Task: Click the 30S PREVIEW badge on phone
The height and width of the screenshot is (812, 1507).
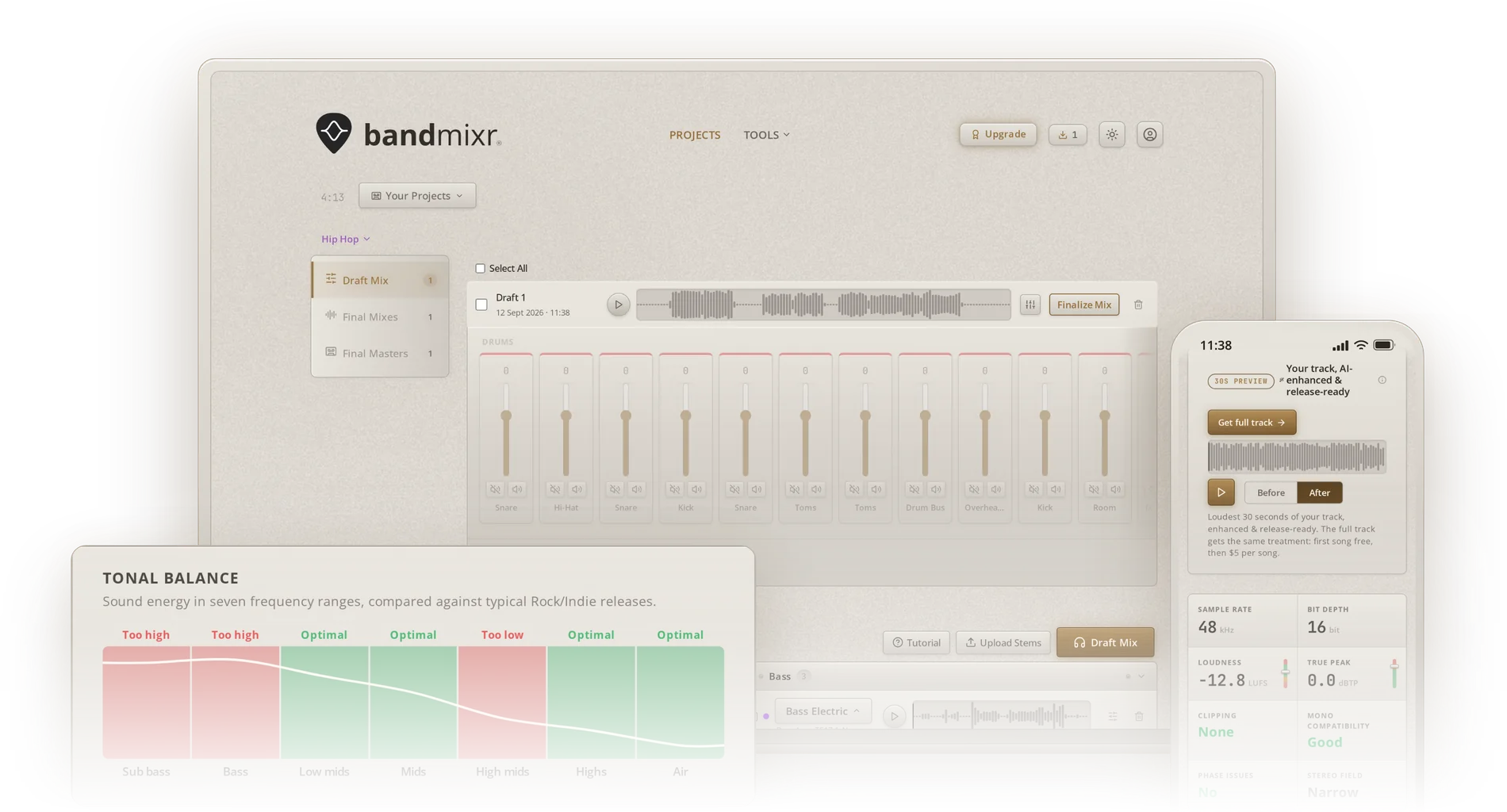Action: [x=1240, y=381]
